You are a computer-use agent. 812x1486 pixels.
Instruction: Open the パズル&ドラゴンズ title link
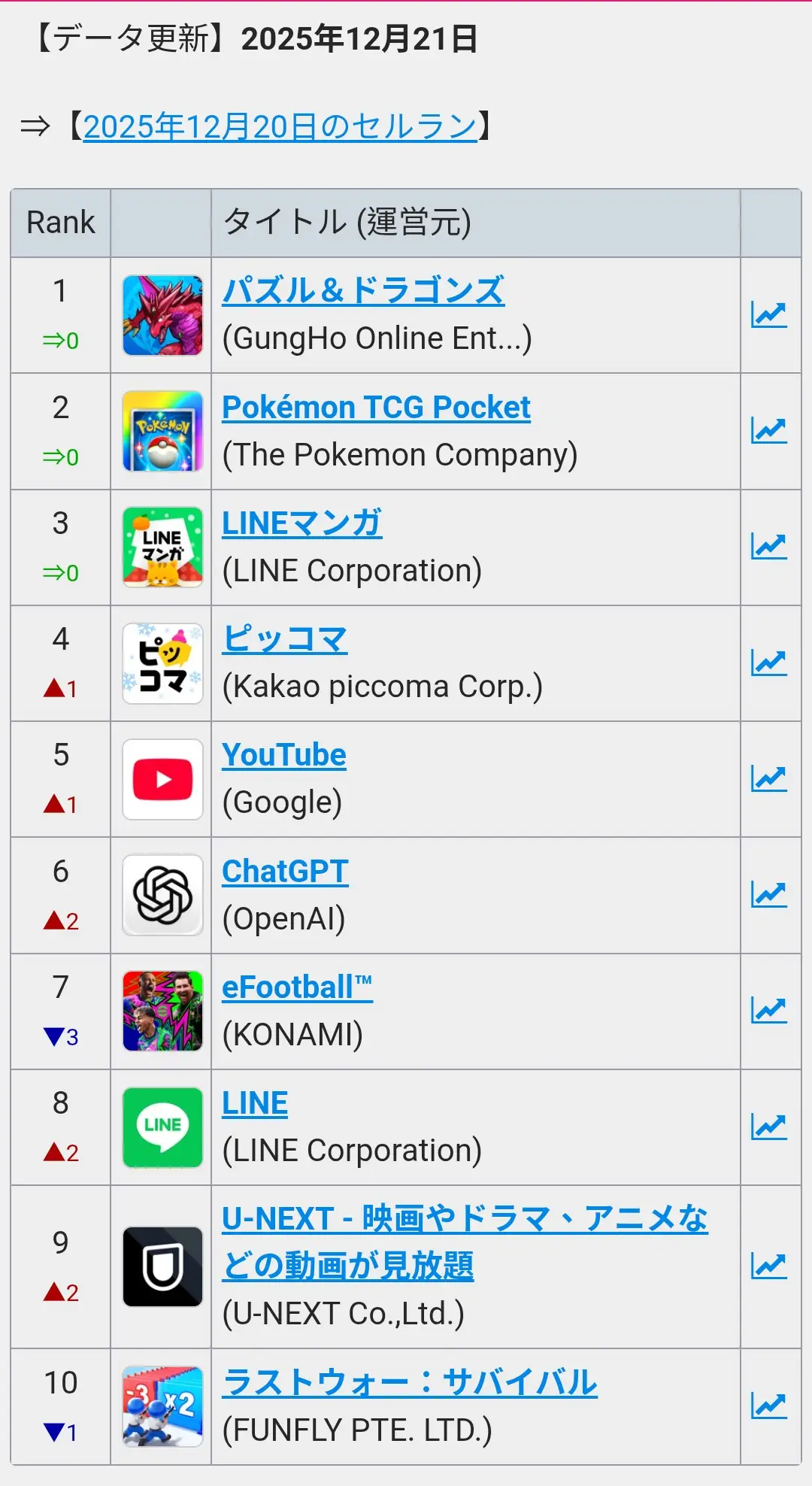point(363,291)
